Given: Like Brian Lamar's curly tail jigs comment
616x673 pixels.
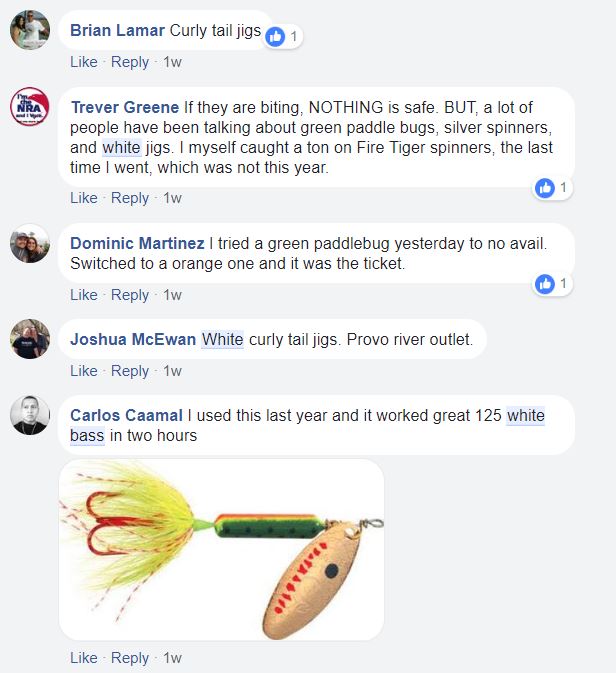Looking at the screenshot, I should pos(84,62).
